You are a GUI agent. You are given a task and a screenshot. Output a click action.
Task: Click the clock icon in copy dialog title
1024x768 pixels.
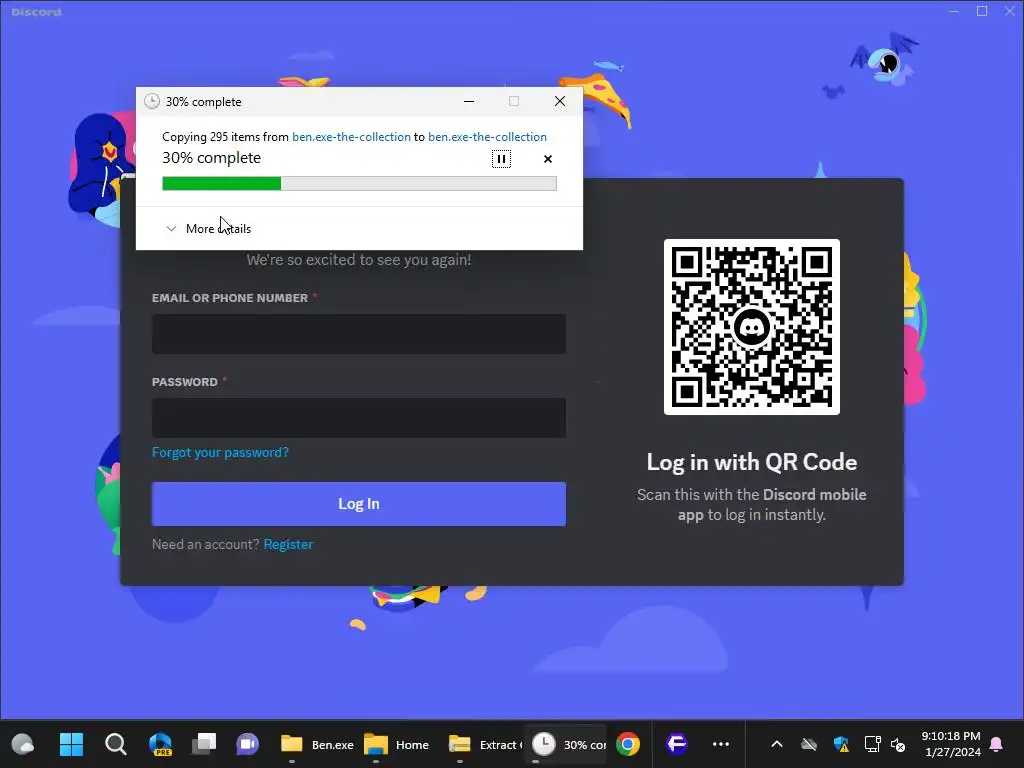(x=152, y=101)
